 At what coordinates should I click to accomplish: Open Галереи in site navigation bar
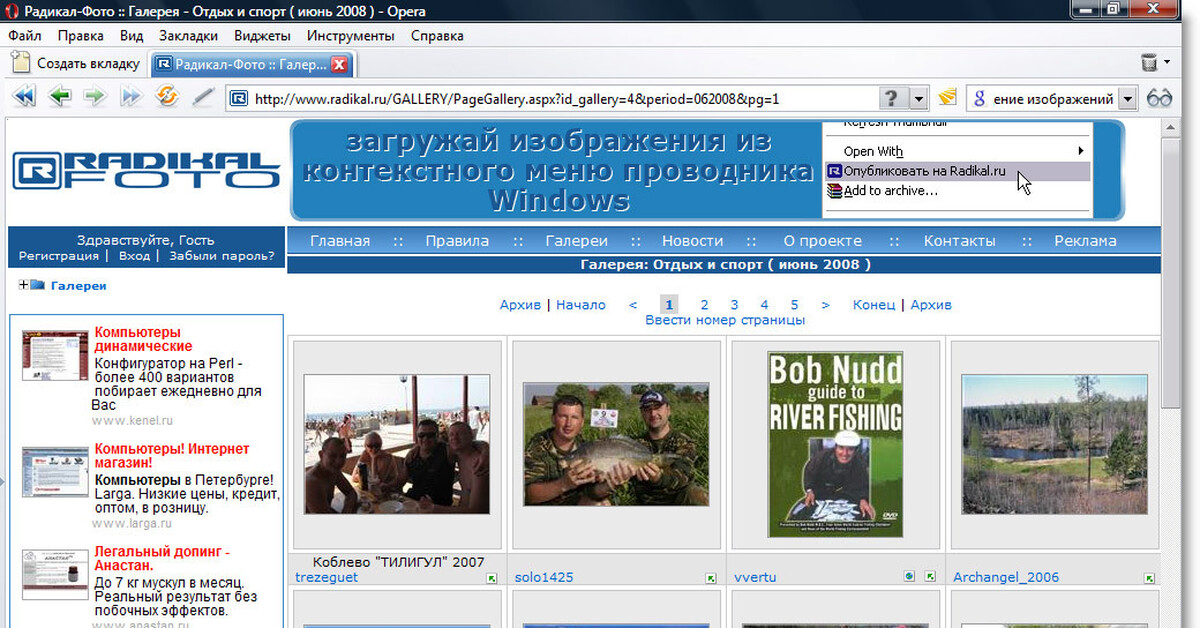pos(576,241)
